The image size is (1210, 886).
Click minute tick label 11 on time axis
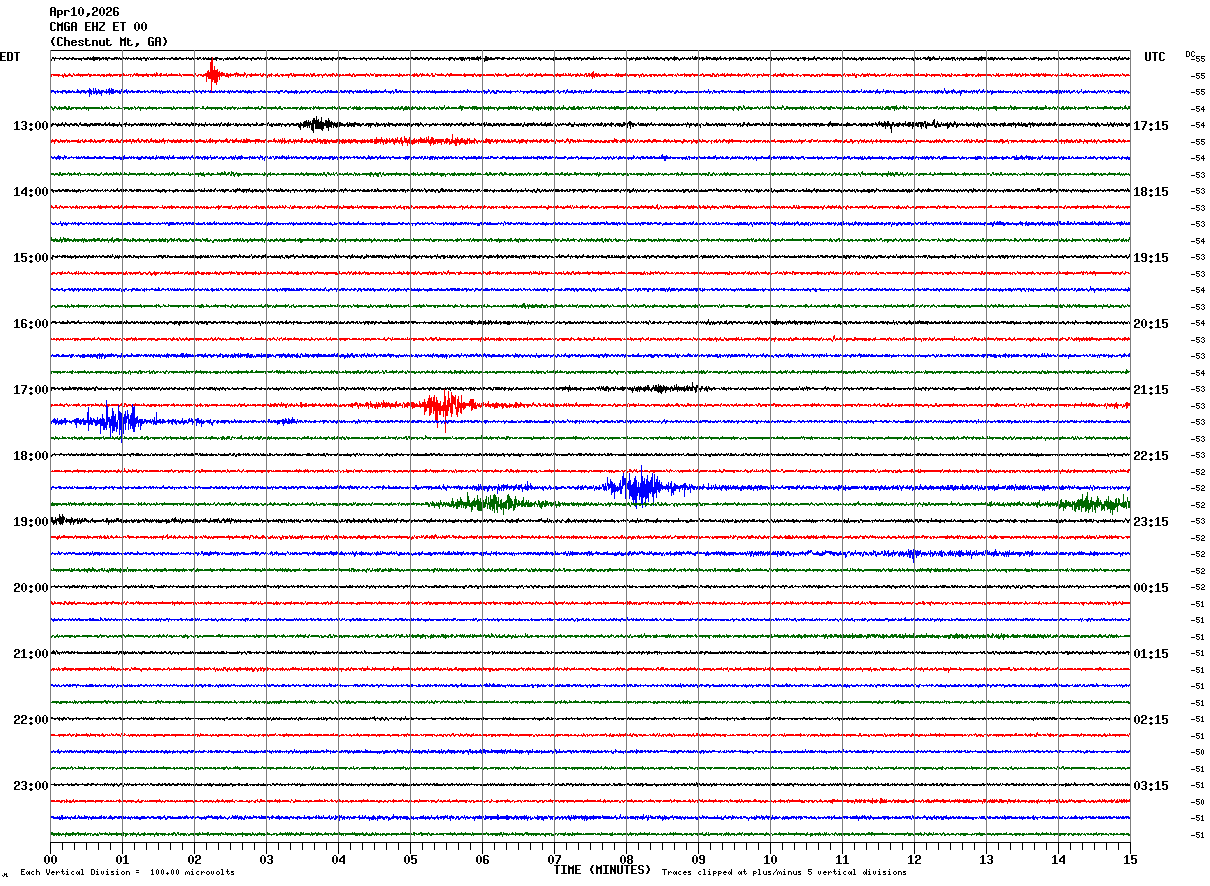(842, 860)
